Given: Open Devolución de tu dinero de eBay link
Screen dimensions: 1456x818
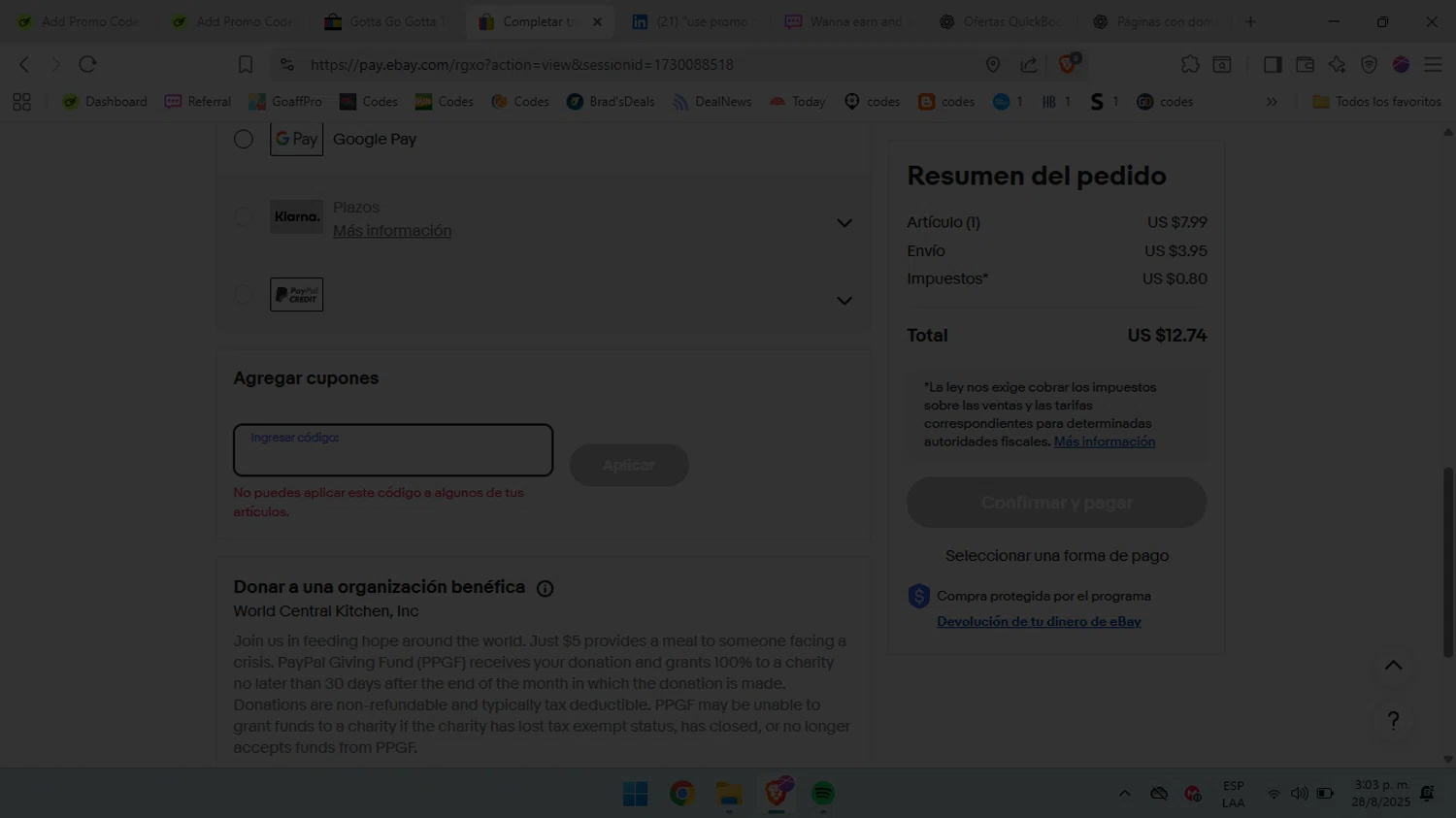Looking at the screenshot, I should [1039, 622].
